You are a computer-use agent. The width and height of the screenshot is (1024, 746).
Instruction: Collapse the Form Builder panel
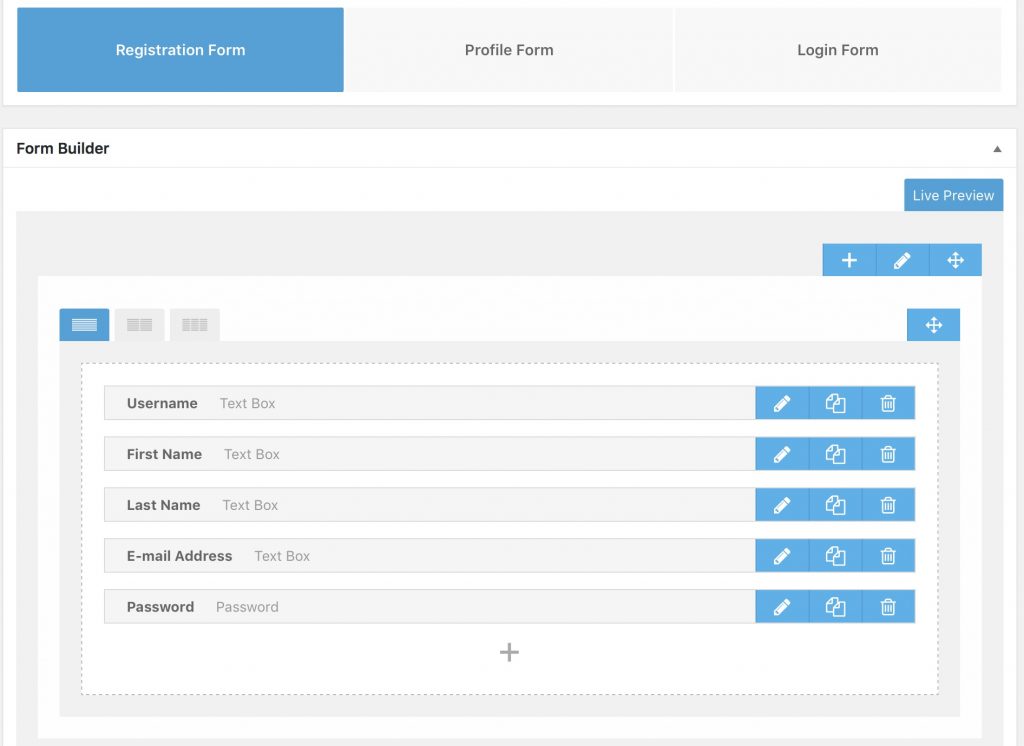point(997,149)
